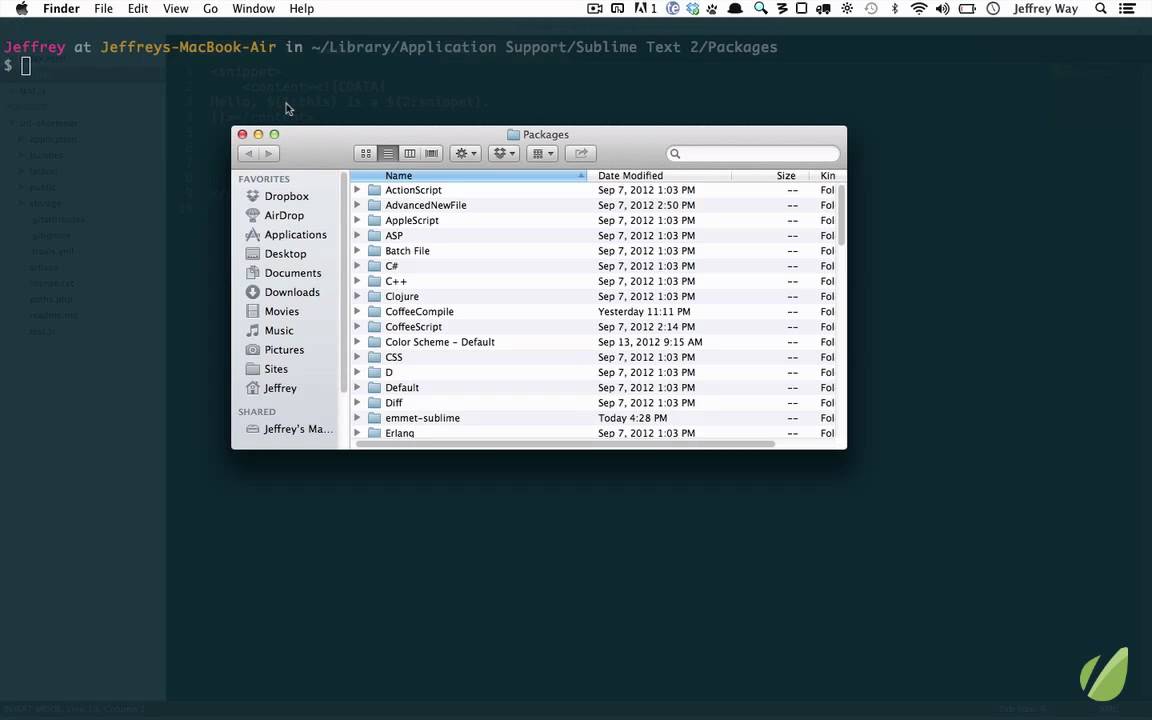
Task: Open the Finder menu
Action: pos(61,9)
